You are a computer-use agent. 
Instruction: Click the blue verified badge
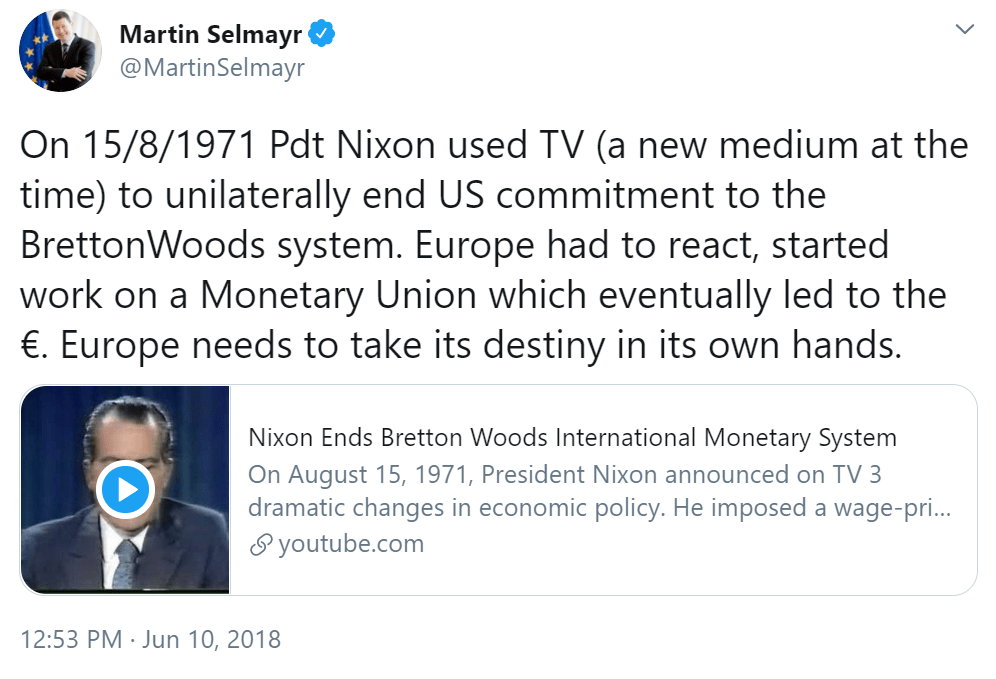322,34
